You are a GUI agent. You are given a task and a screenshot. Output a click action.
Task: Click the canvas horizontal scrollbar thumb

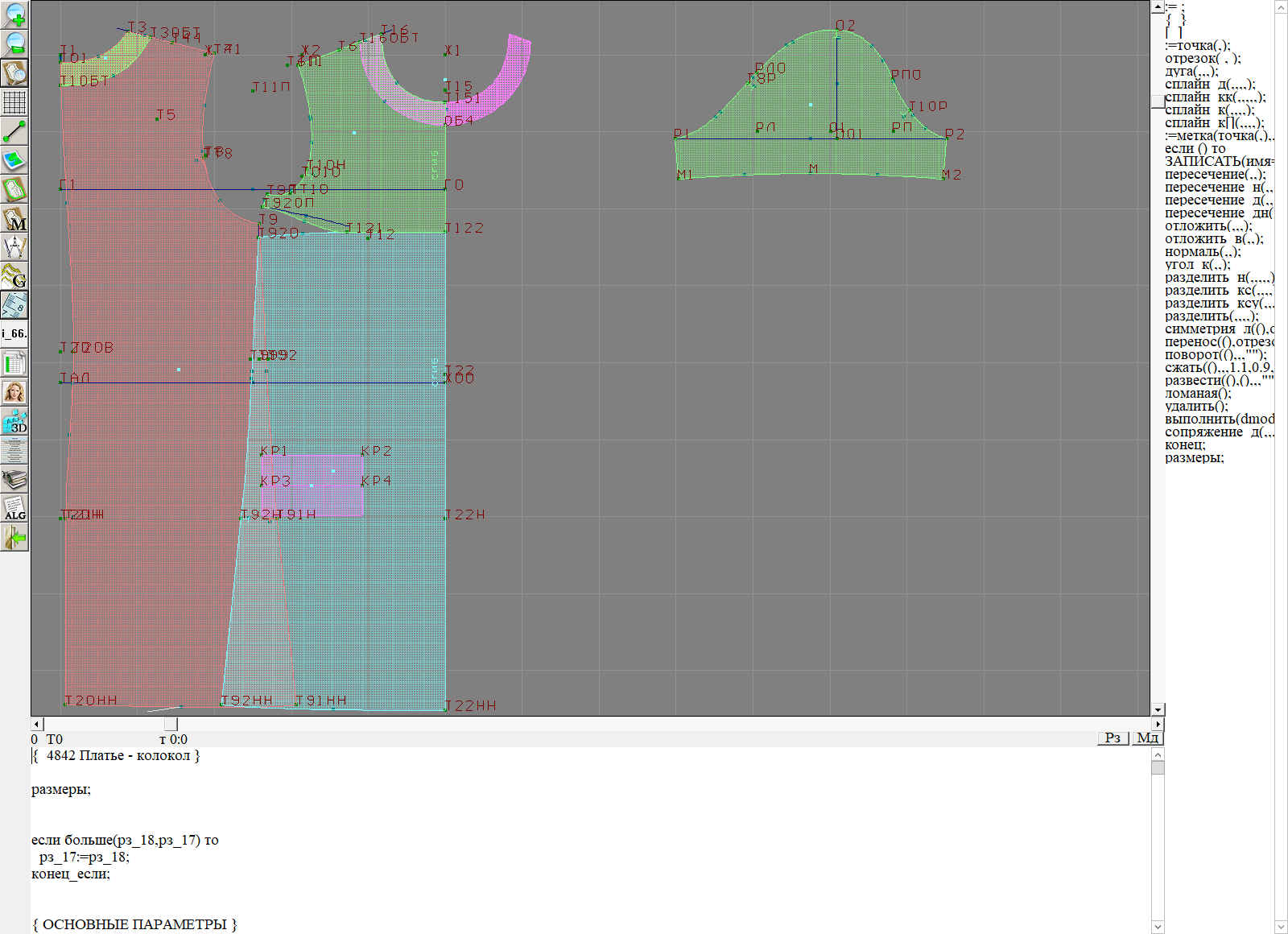[x=171, y=724]
